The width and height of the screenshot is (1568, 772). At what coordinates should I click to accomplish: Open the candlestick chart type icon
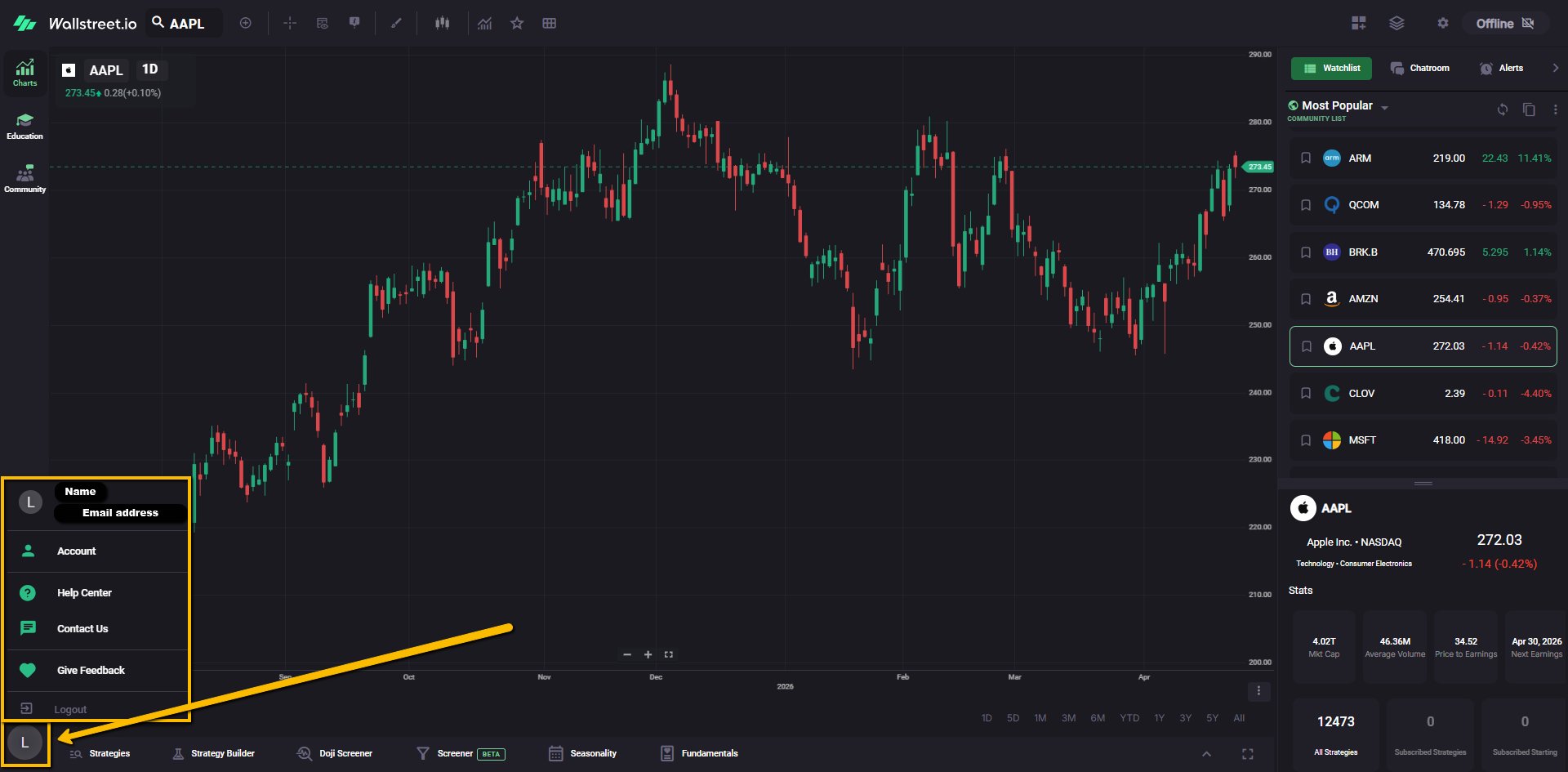point(443,24)
